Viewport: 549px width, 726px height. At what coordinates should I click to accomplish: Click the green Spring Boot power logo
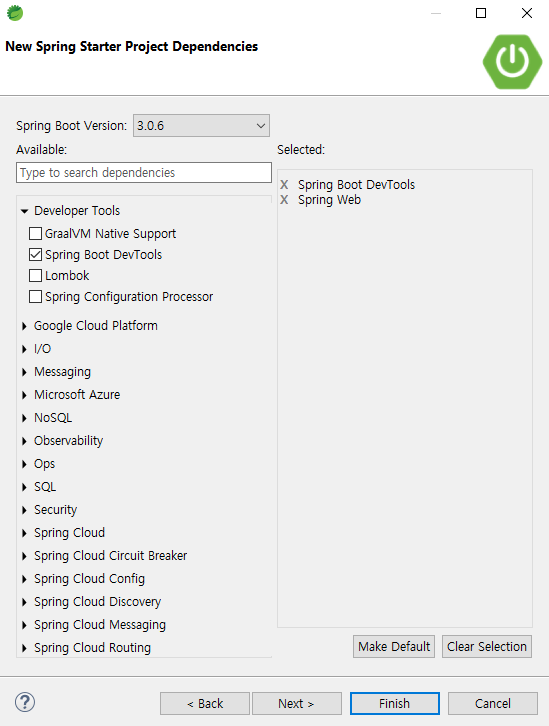click(512, 62)
